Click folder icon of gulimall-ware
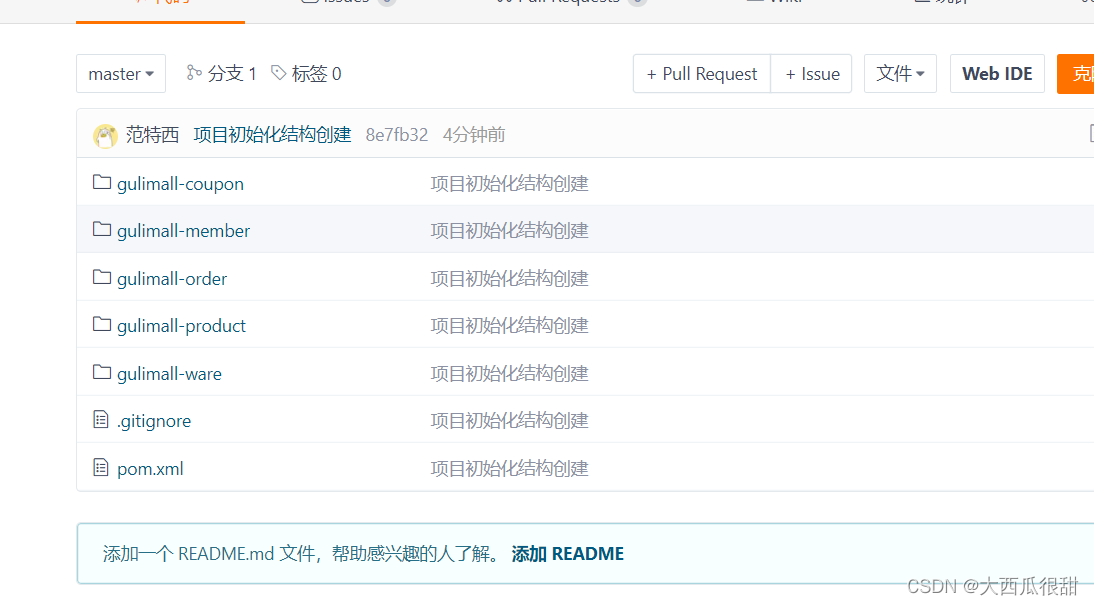Viewport: 1094px width, 605px height. coord(102,372)
